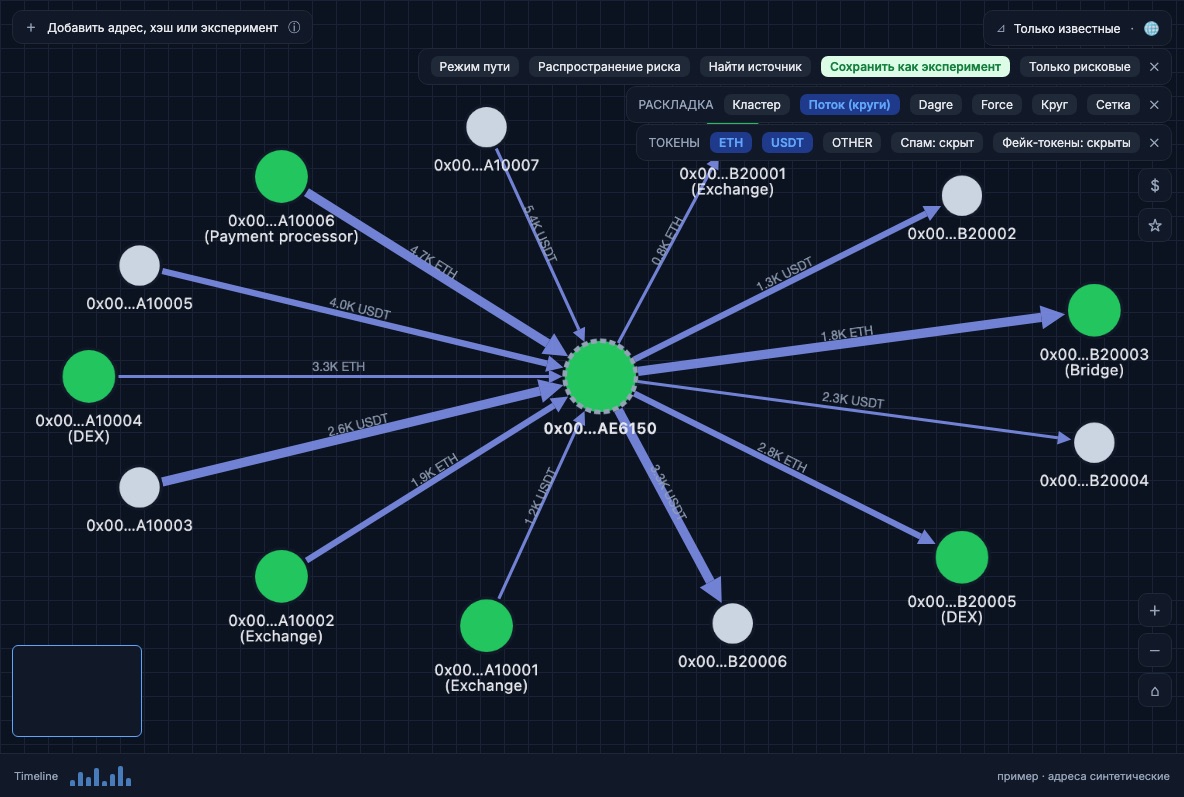Click the star favorites icon button
This screenshot has width=1184, height=797.
pos(1155,225)
